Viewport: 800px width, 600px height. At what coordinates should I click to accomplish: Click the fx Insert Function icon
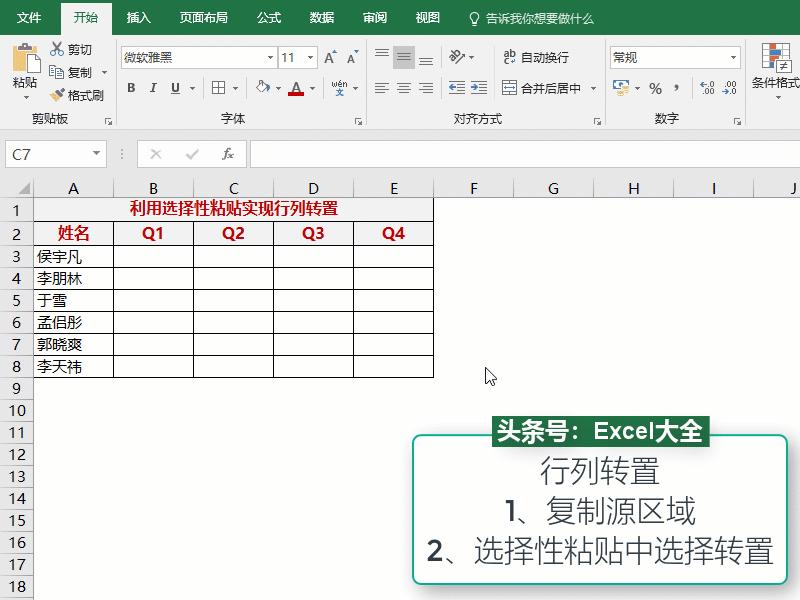228,154
